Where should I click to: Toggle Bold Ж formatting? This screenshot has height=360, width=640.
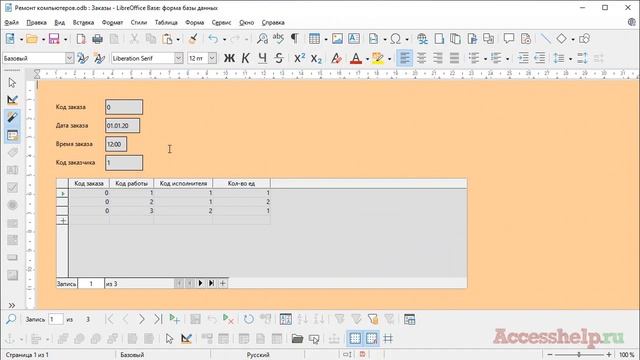coord(229,58)
